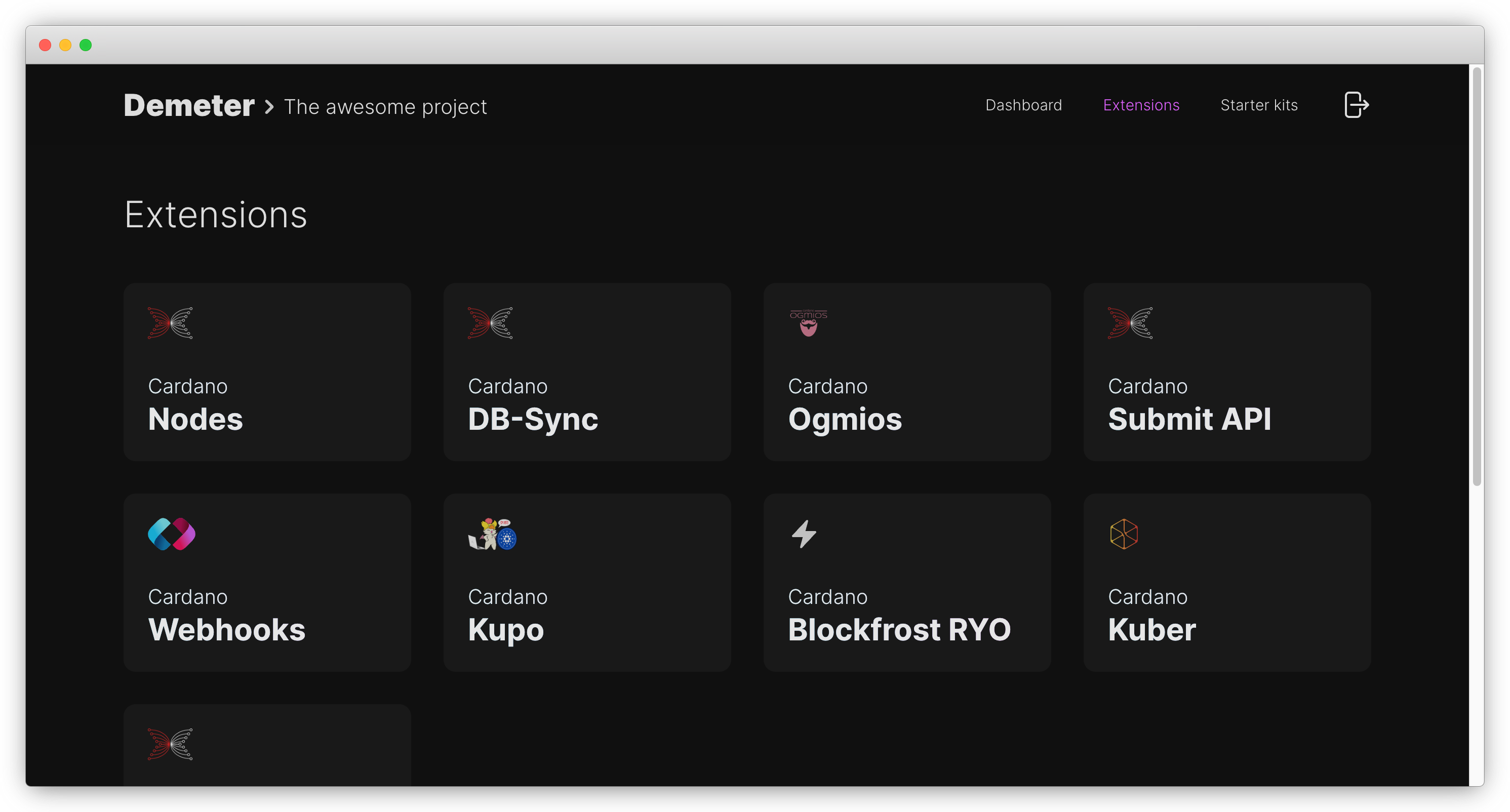
Task: Click the Kupo mascot logo icon
Action: pyautogui.click(x=492, y=534)
